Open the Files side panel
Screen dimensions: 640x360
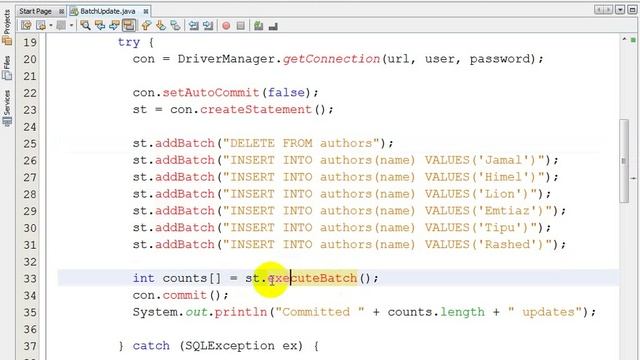click(x=7, y=68)
